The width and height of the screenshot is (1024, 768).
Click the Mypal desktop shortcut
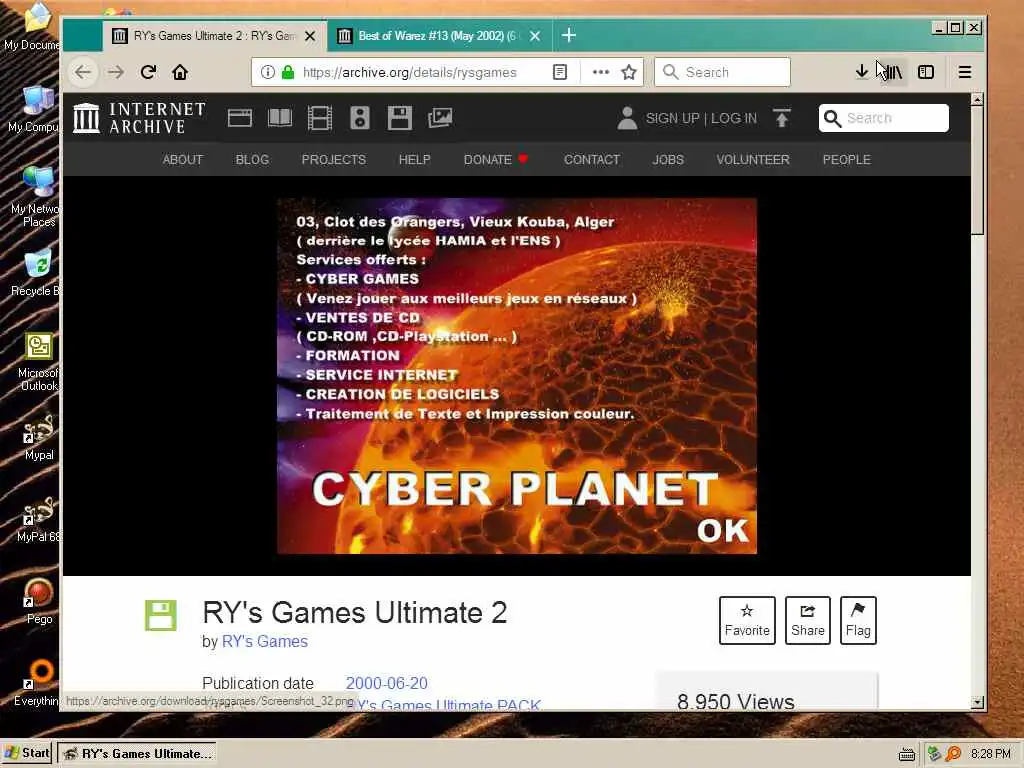39,437
